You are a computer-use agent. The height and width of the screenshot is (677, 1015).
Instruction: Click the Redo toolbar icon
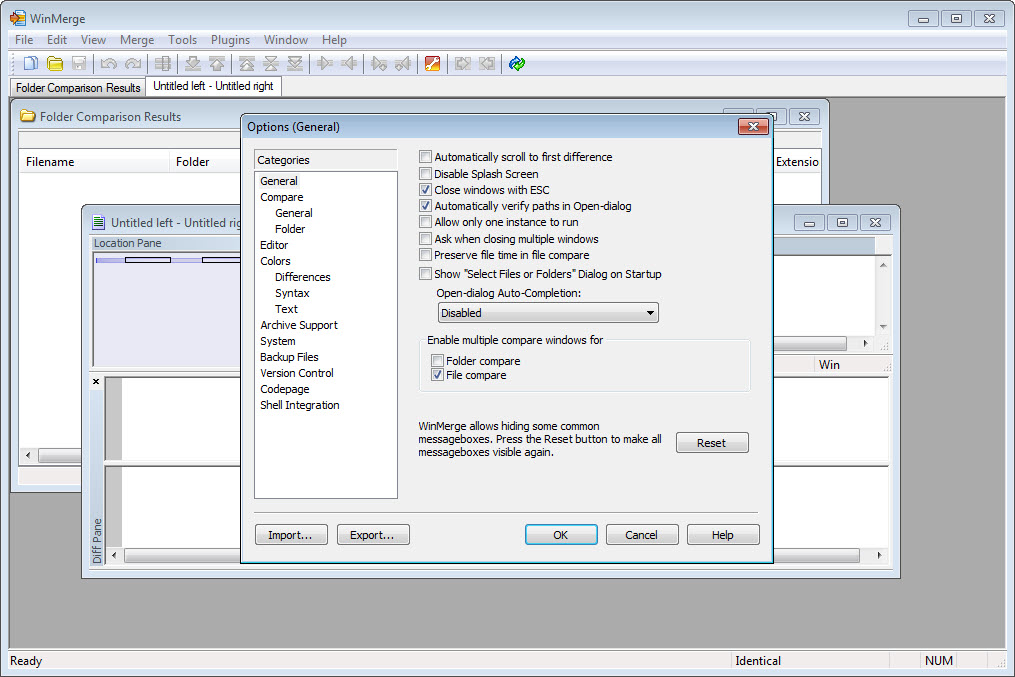pyautogui.click(x=133, y=63)
